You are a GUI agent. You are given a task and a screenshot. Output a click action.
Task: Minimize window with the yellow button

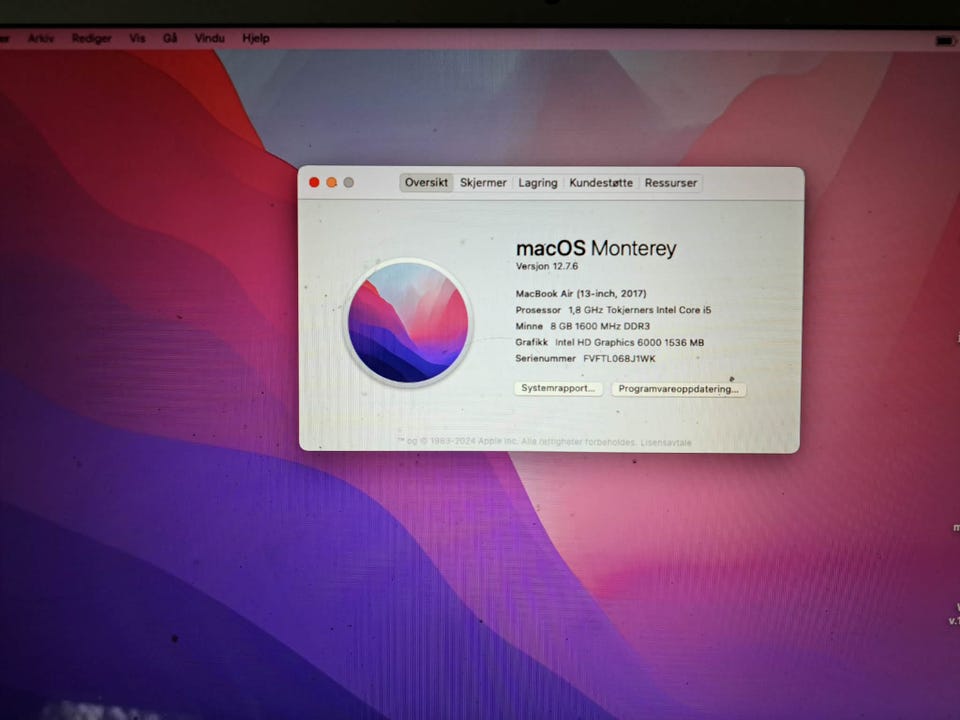click(x=331, y=182)
